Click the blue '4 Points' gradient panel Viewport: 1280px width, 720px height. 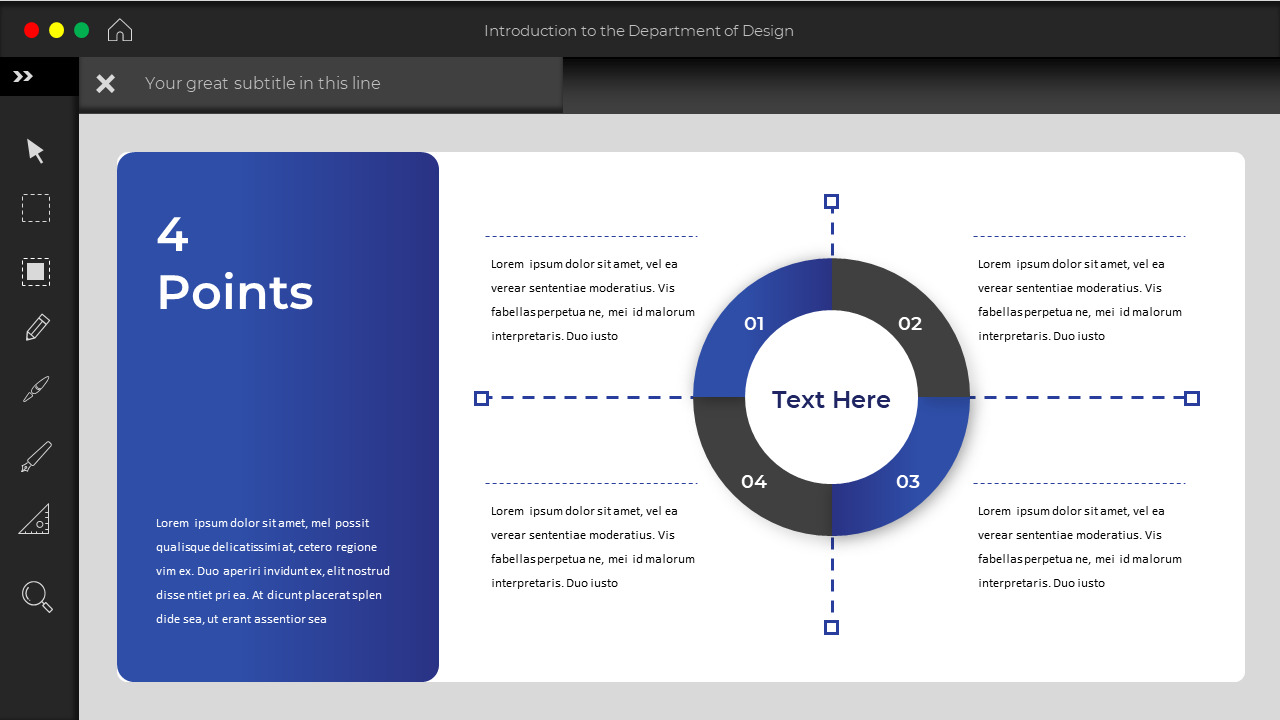click(x=277, y=415)
